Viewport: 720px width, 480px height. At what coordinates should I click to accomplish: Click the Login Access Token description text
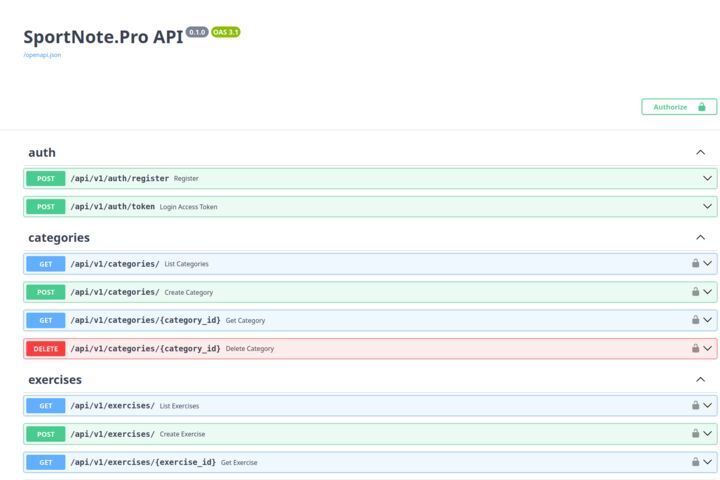tap(188, 207)
